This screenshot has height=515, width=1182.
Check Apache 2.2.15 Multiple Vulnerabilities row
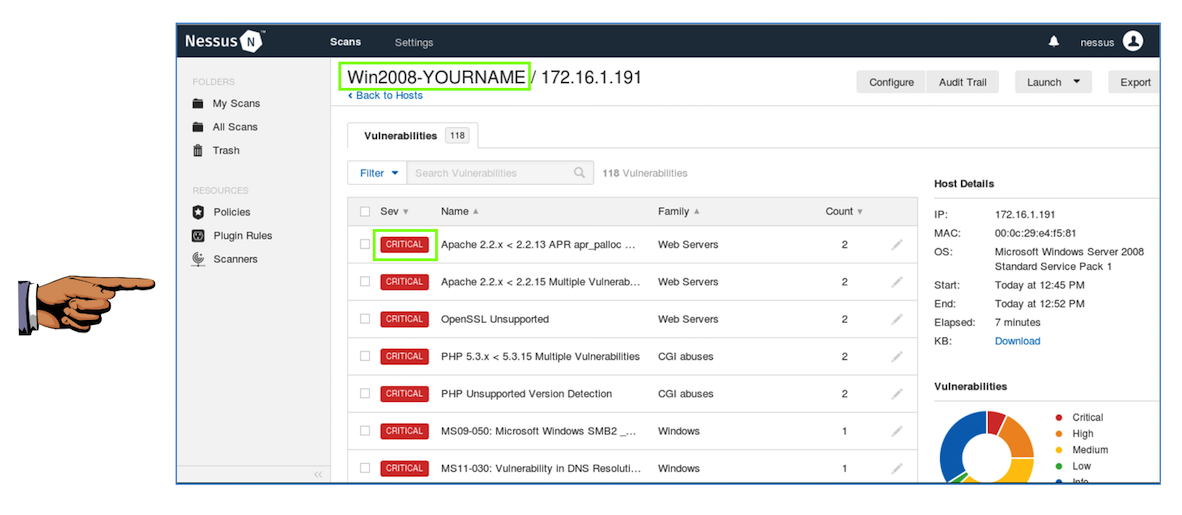tap(365, 281)
